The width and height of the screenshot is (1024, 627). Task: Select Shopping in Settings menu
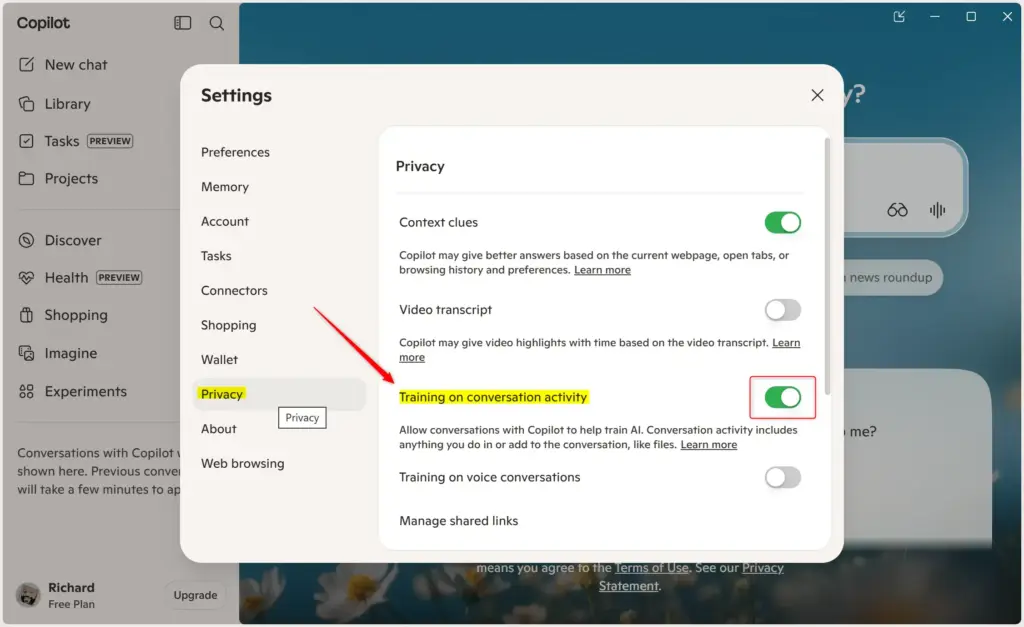pyautogui.click(x=229, y=325)
